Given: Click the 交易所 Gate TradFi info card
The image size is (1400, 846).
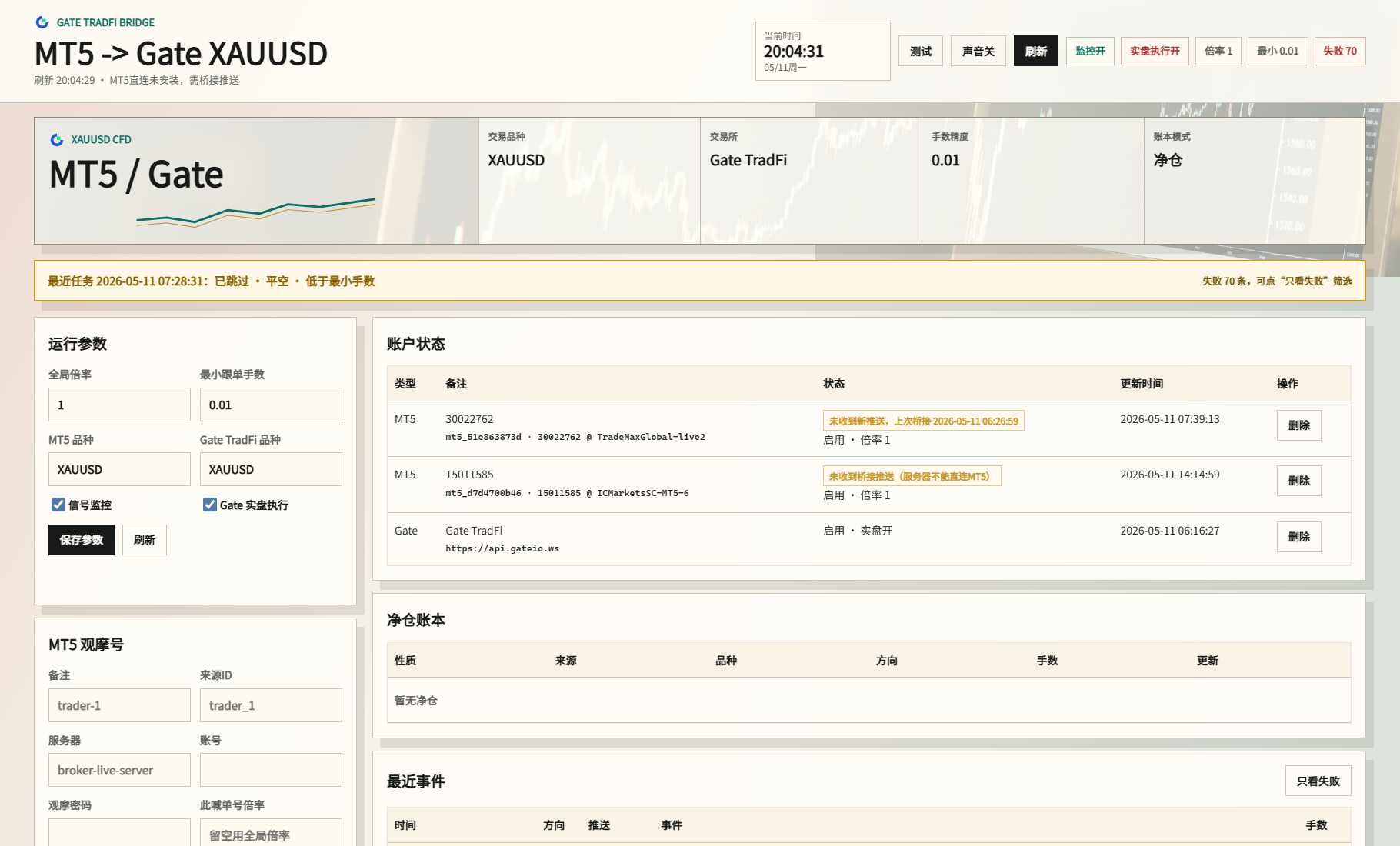Looking at the screenshot, I should pos(811,181).
